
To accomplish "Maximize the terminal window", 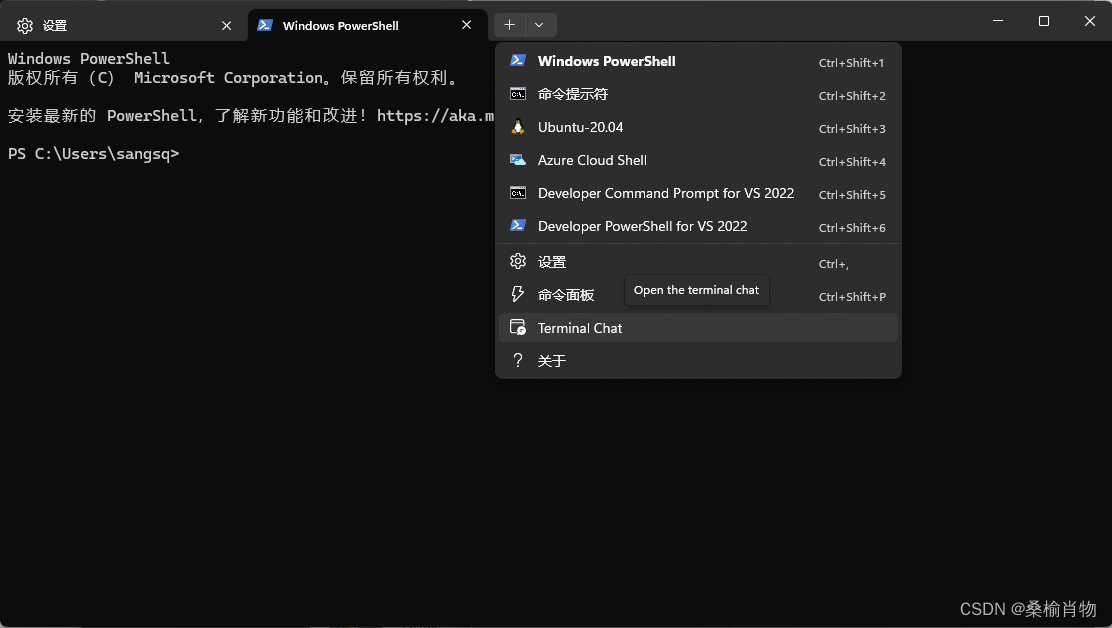I will tap(1044, 21).
